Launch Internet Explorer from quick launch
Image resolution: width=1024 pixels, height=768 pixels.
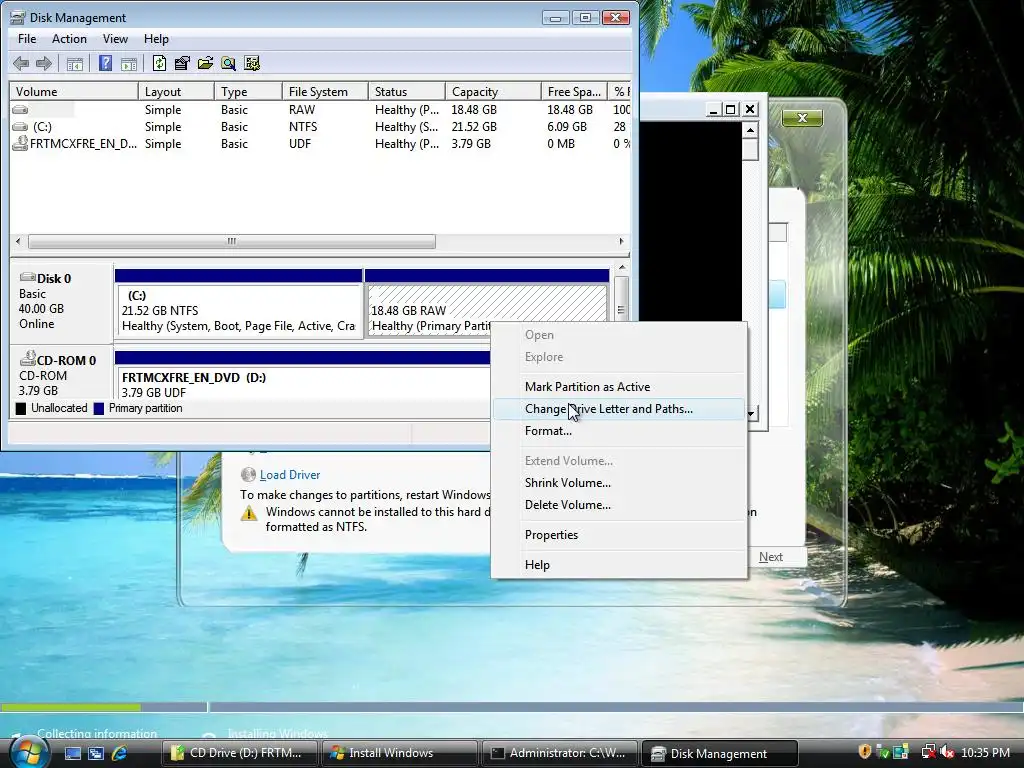click(x=120, y=753)
